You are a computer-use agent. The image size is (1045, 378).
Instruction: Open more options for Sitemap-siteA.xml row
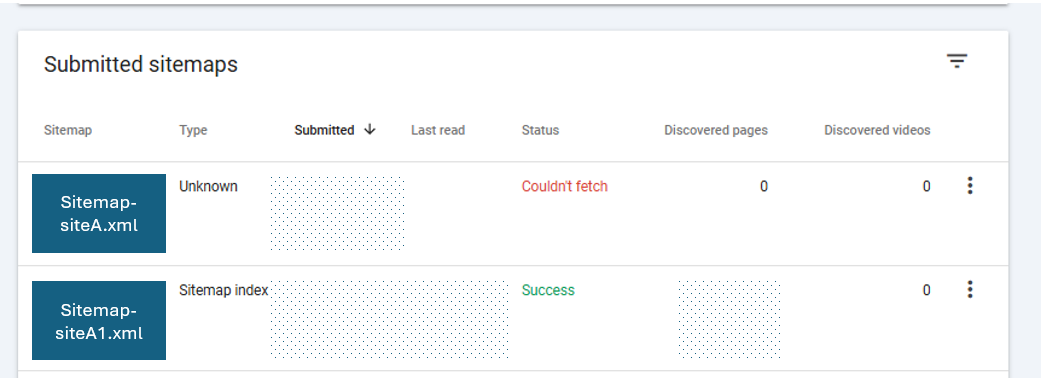pos(970,185)
